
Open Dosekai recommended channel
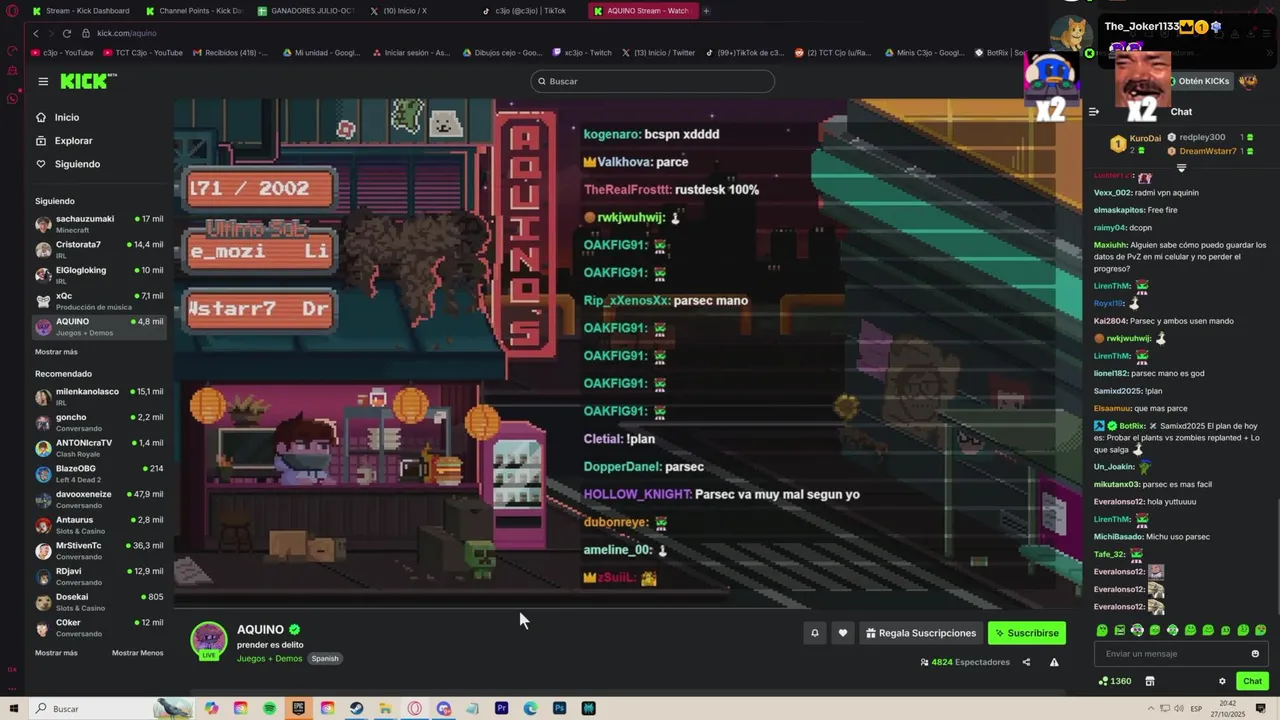tap(99, 602)
